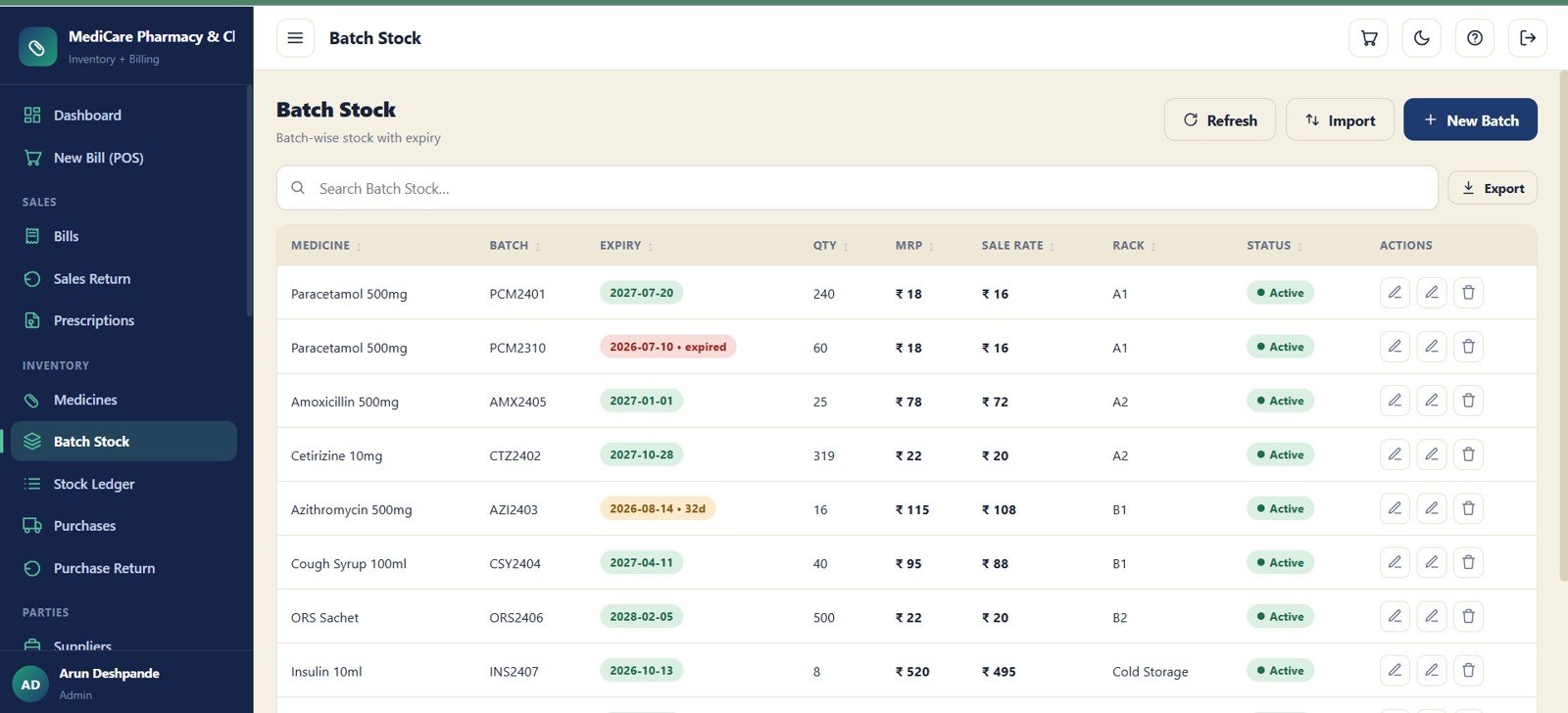
Task: Sort the table by Rack column
Action: (x=1134, y=246)
